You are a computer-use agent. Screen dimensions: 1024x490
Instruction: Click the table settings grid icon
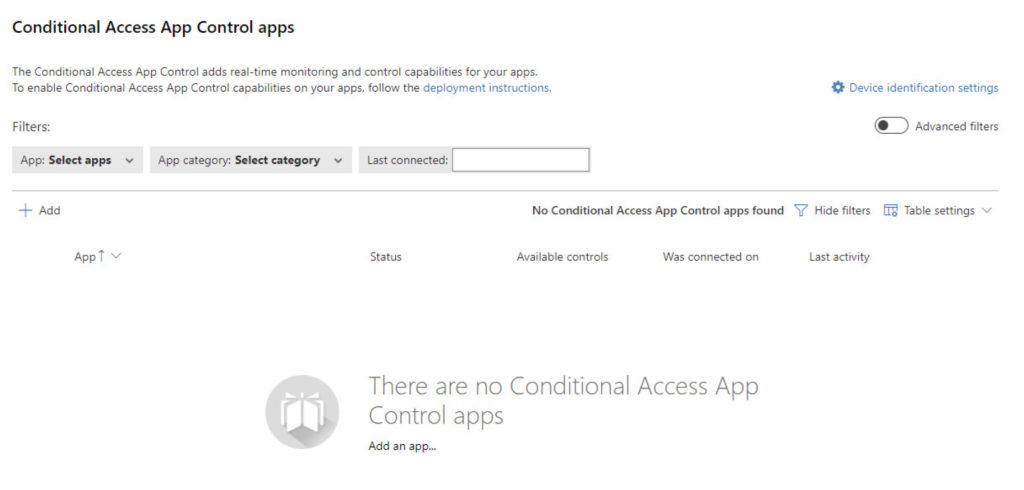891,211
